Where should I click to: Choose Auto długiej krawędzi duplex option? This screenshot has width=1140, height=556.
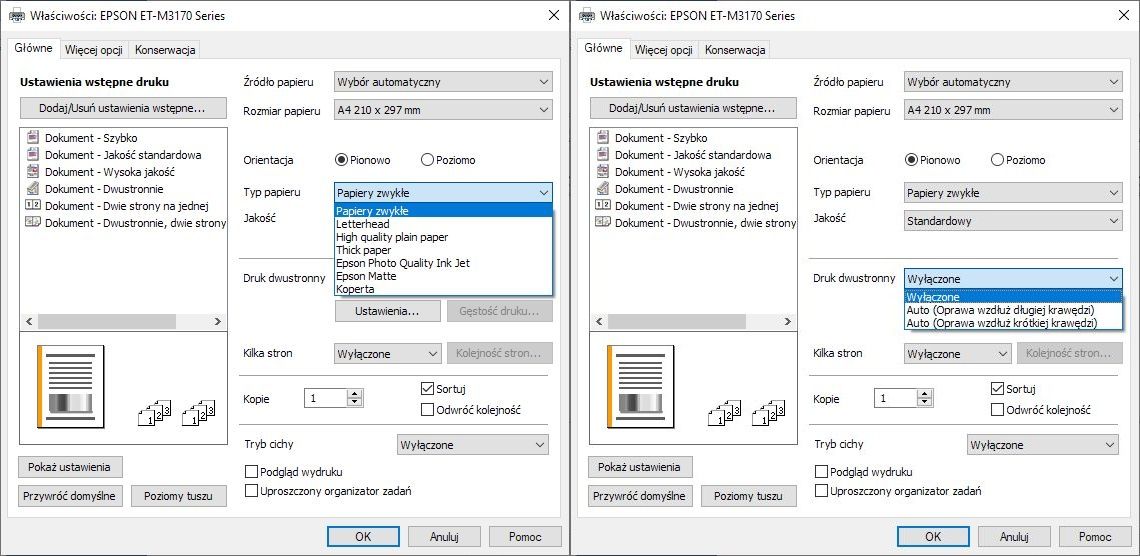[1013, 310]
